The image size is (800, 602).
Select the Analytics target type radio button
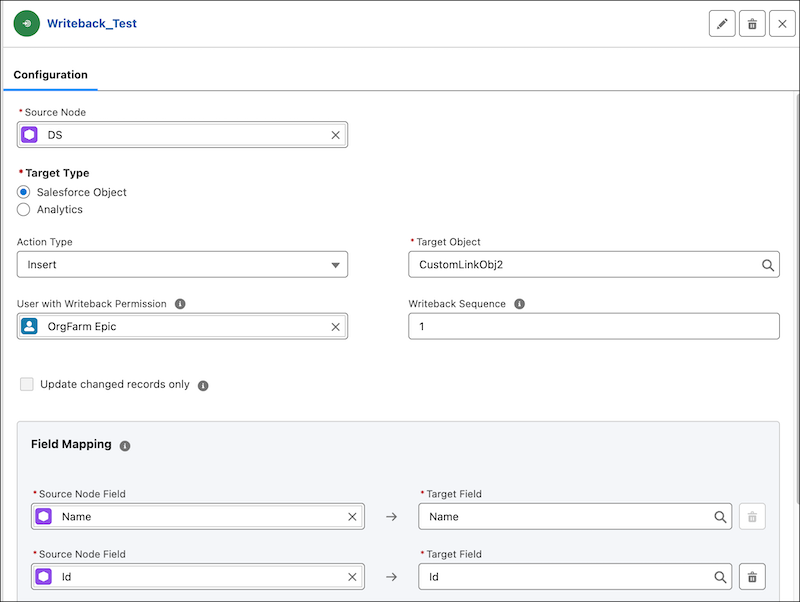pyautogui.click(x=23, y=210)
